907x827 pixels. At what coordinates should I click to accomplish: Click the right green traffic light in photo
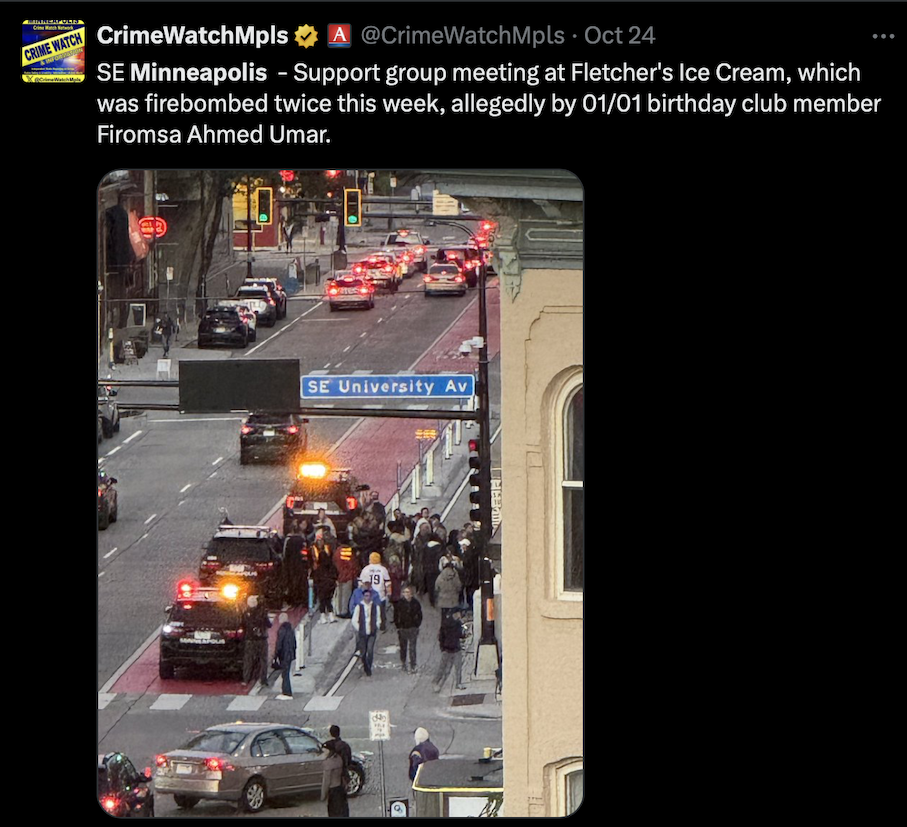tap(352, 207)
